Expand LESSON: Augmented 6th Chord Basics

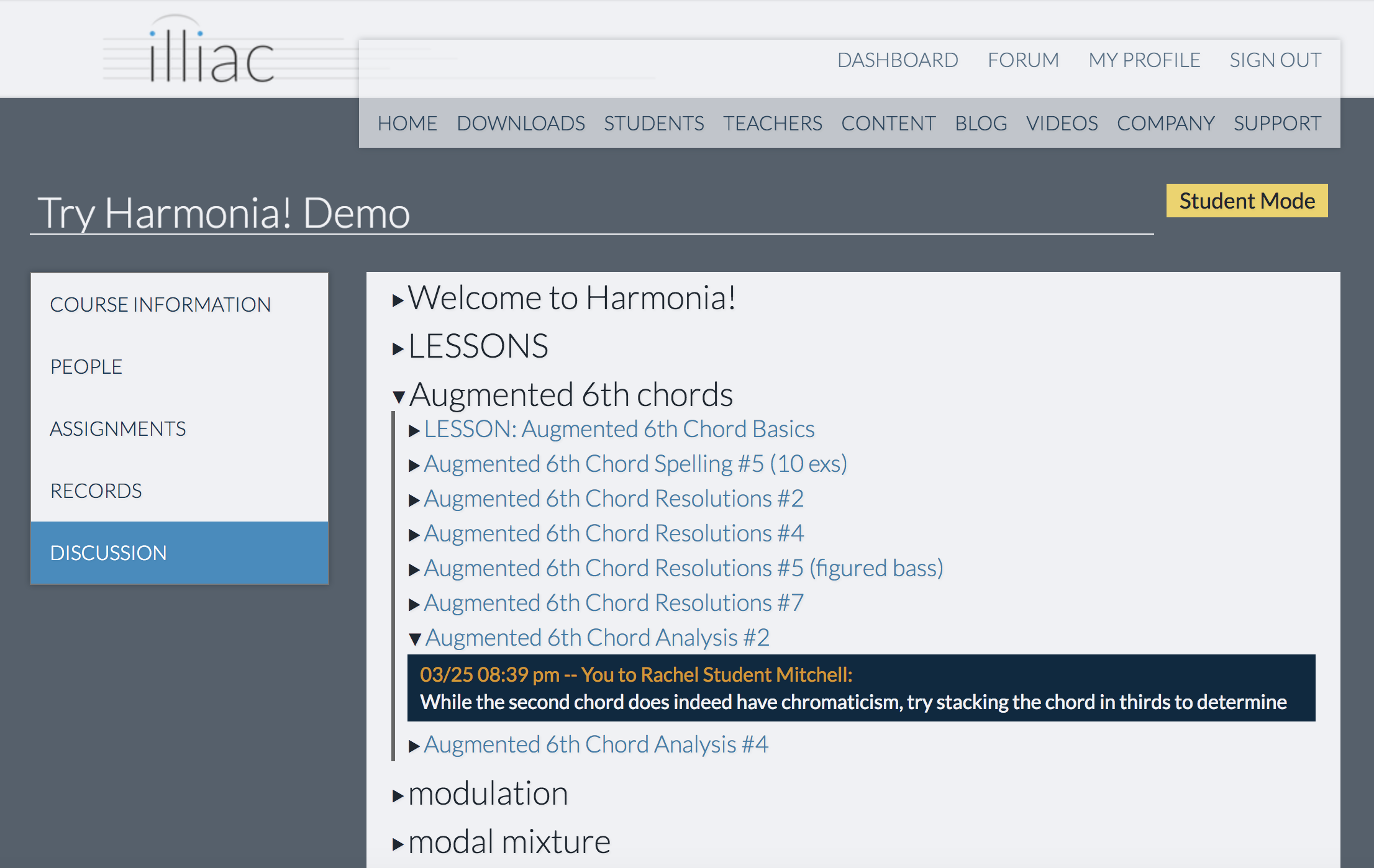[x=414, y=431]
